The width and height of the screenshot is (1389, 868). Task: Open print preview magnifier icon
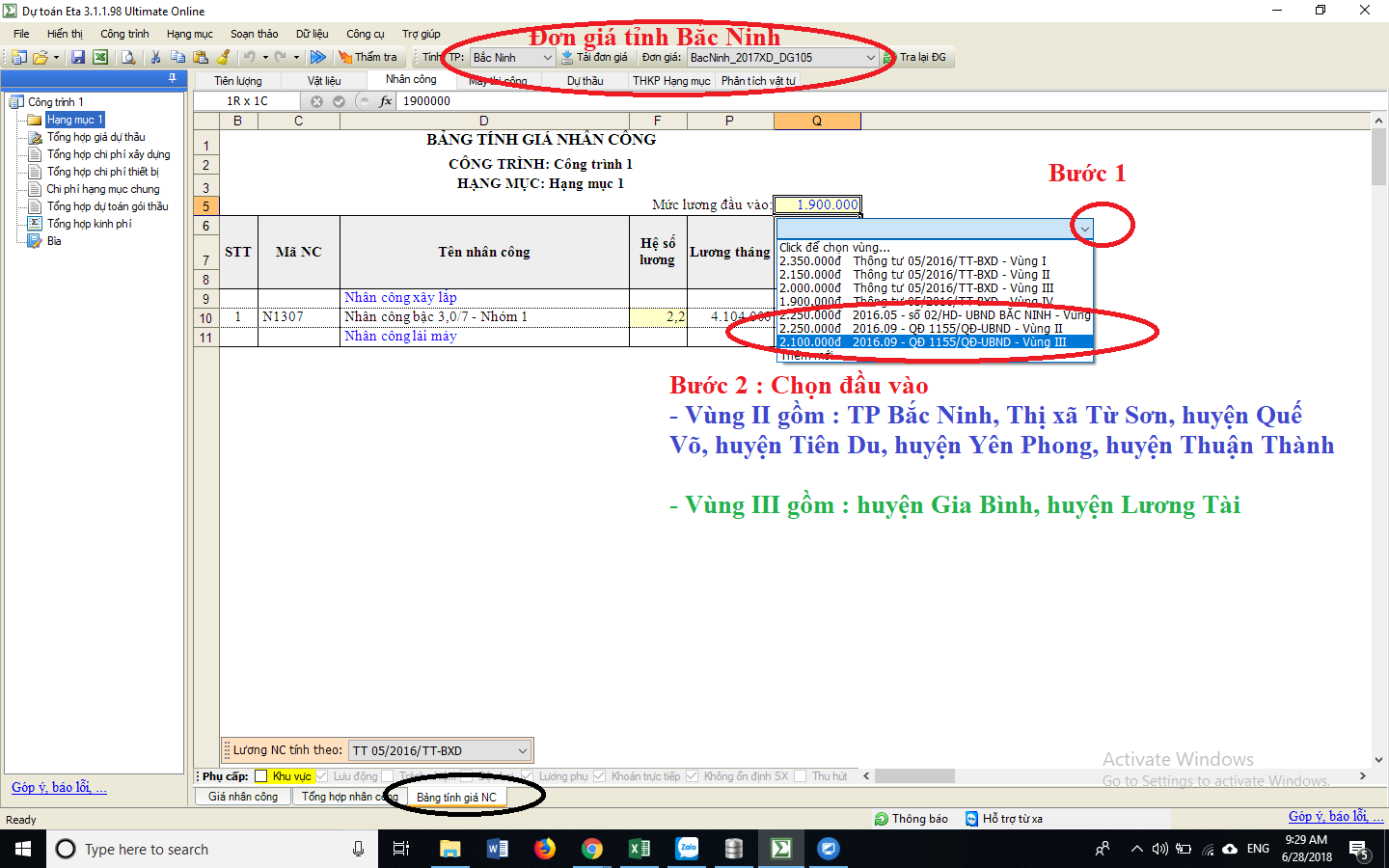tap(127, 58)
